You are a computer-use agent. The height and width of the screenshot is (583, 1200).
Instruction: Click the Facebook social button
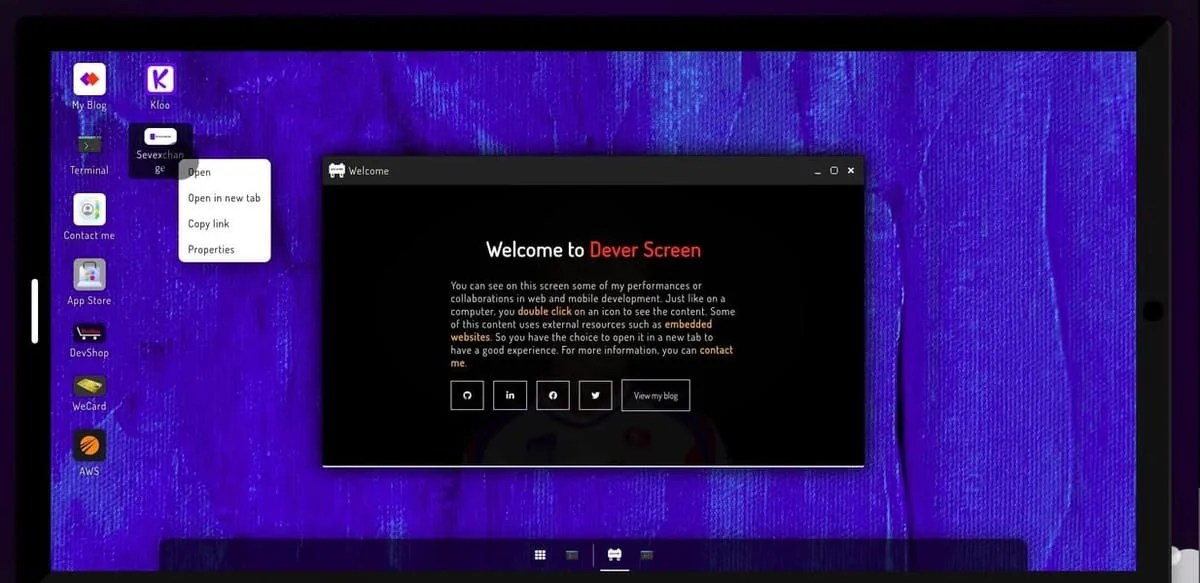point(553,395)
